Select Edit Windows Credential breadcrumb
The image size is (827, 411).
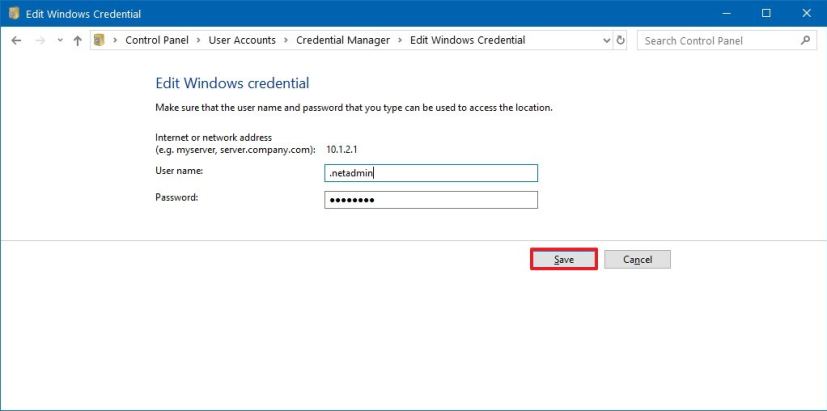click(467, 40)
